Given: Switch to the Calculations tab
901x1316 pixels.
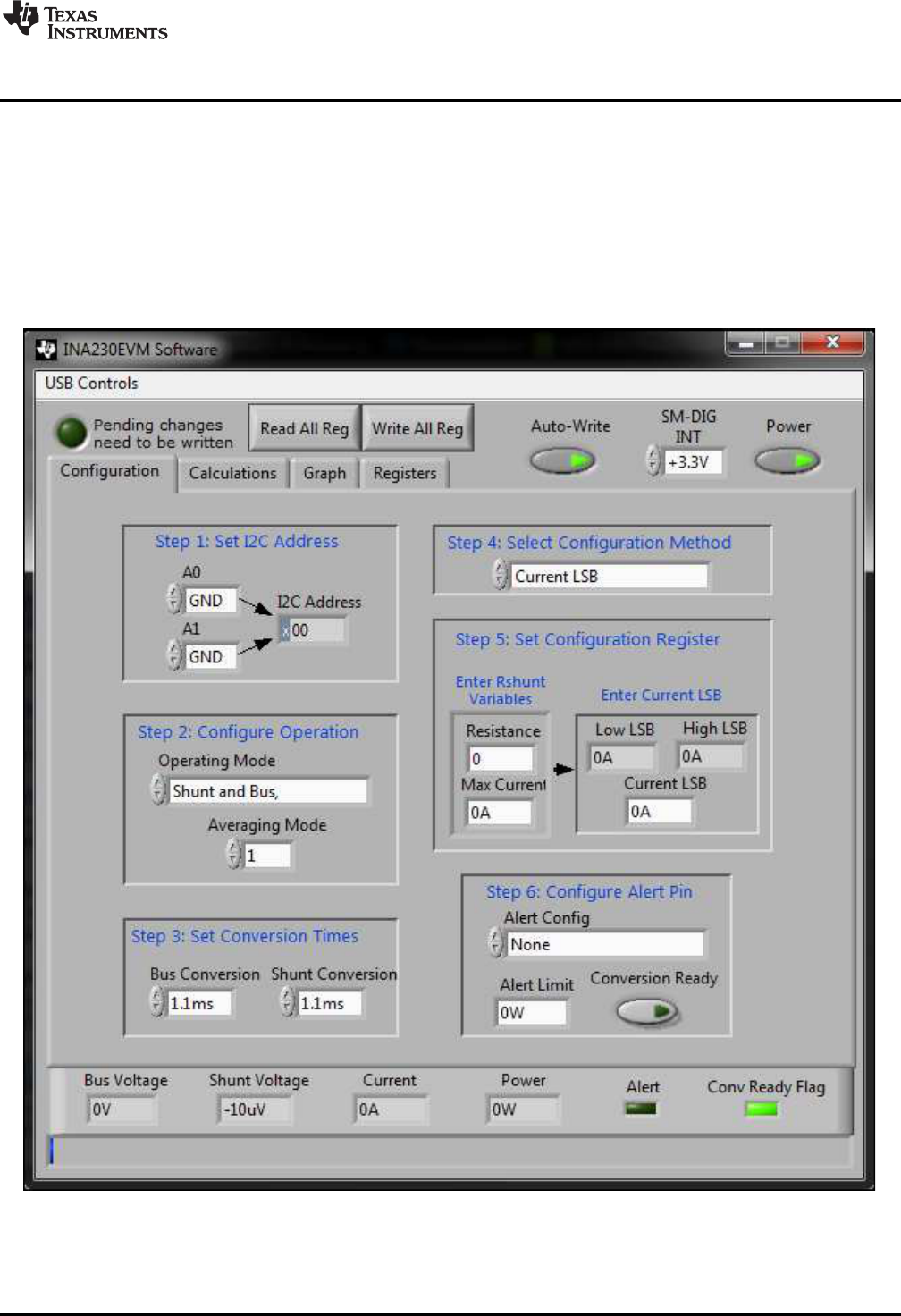Looking at the screenshot, I should [x=232, y=473].
